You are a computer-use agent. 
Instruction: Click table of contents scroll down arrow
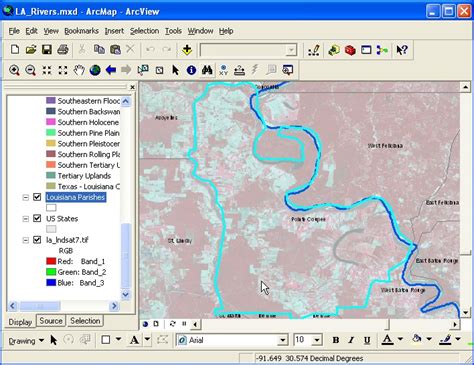pyautogui.click(x=126, y=295)
